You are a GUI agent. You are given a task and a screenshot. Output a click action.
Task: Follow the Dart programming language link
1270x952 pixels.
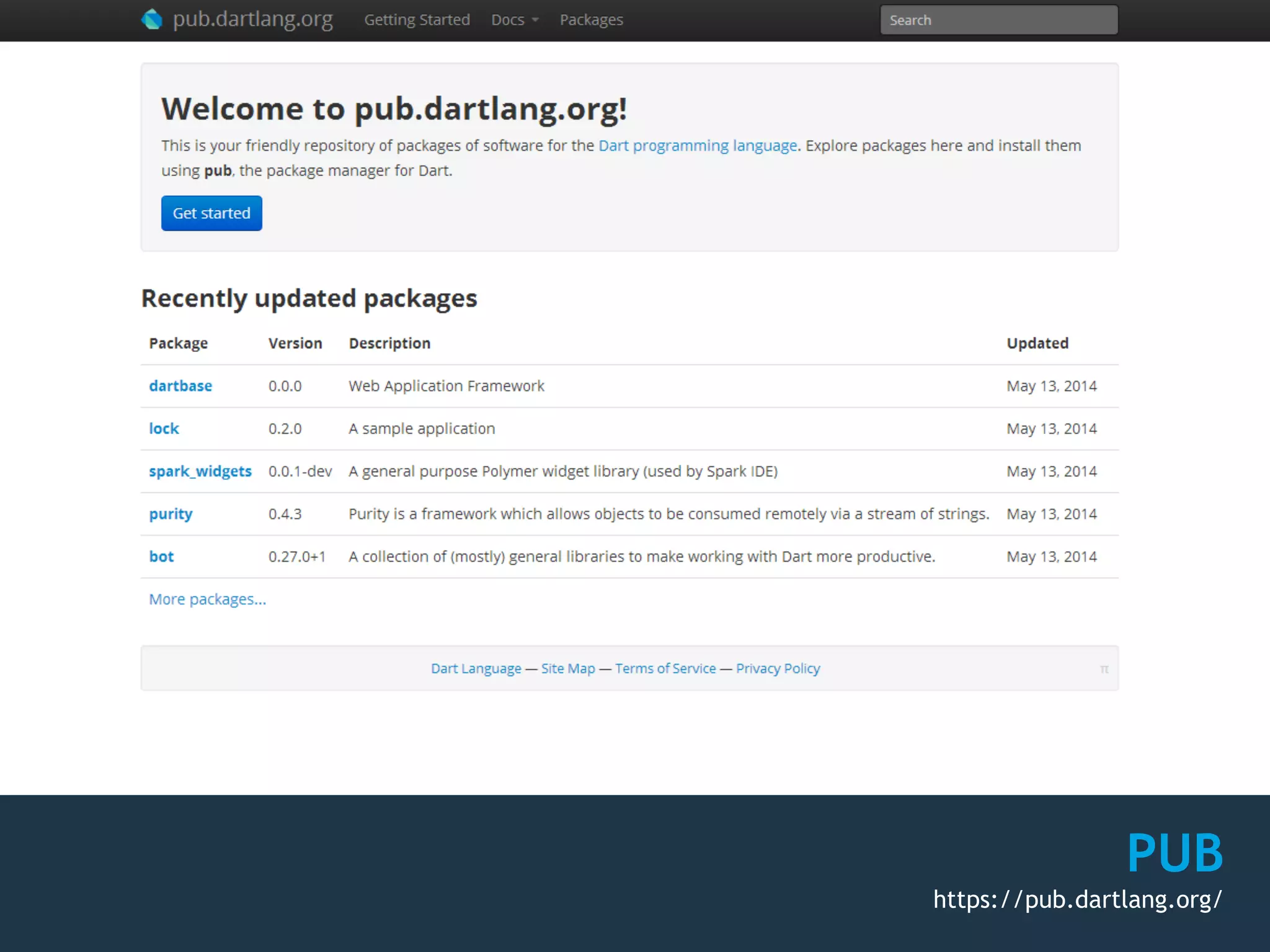698,146
